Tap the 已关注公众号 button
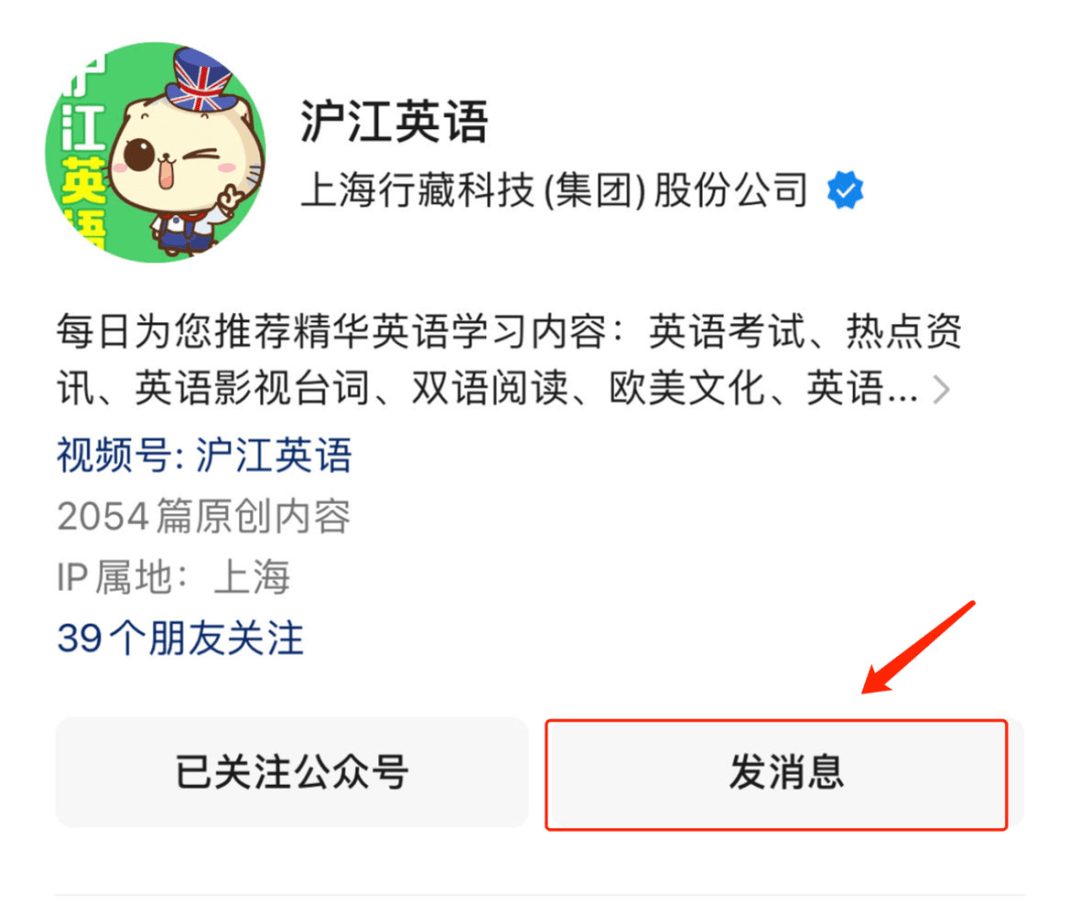This screenshot has width=1080, height=903. point(292,772)
